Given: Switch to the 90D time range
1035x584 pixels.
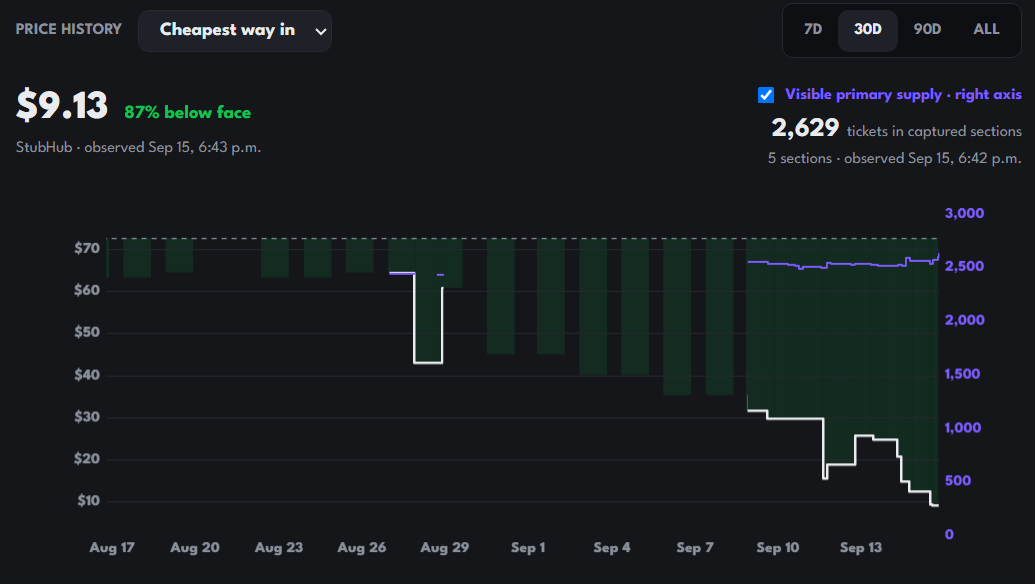Looking at the screenshot, I should pyautogui.click(x=927, y=30).
